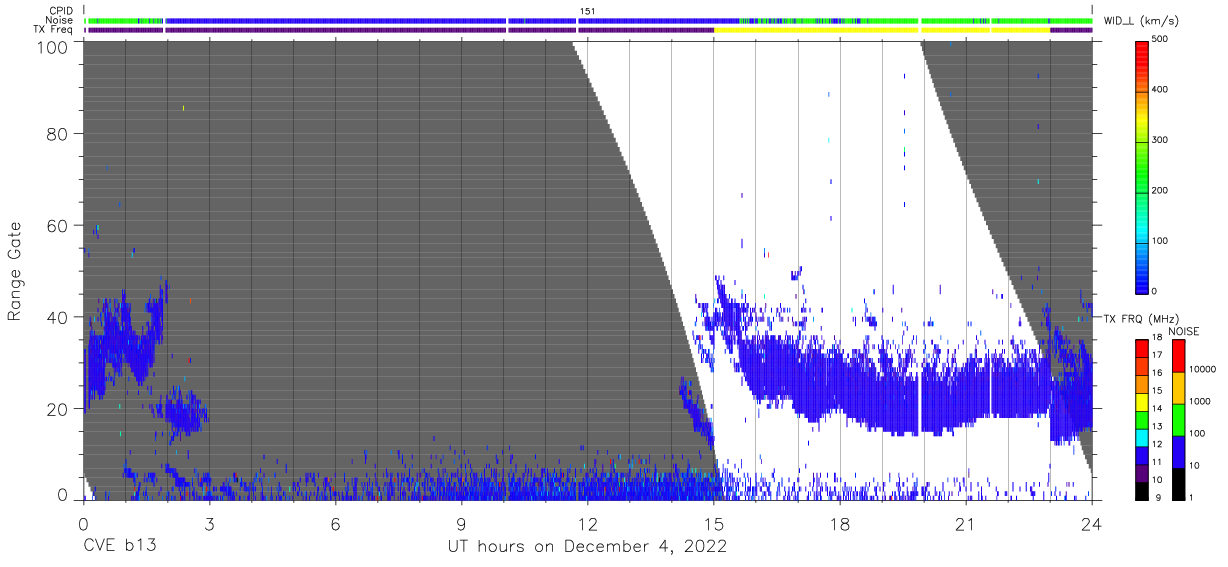
Task: Click the 20 tick on Range Gate axis
Action: [55, 410]
